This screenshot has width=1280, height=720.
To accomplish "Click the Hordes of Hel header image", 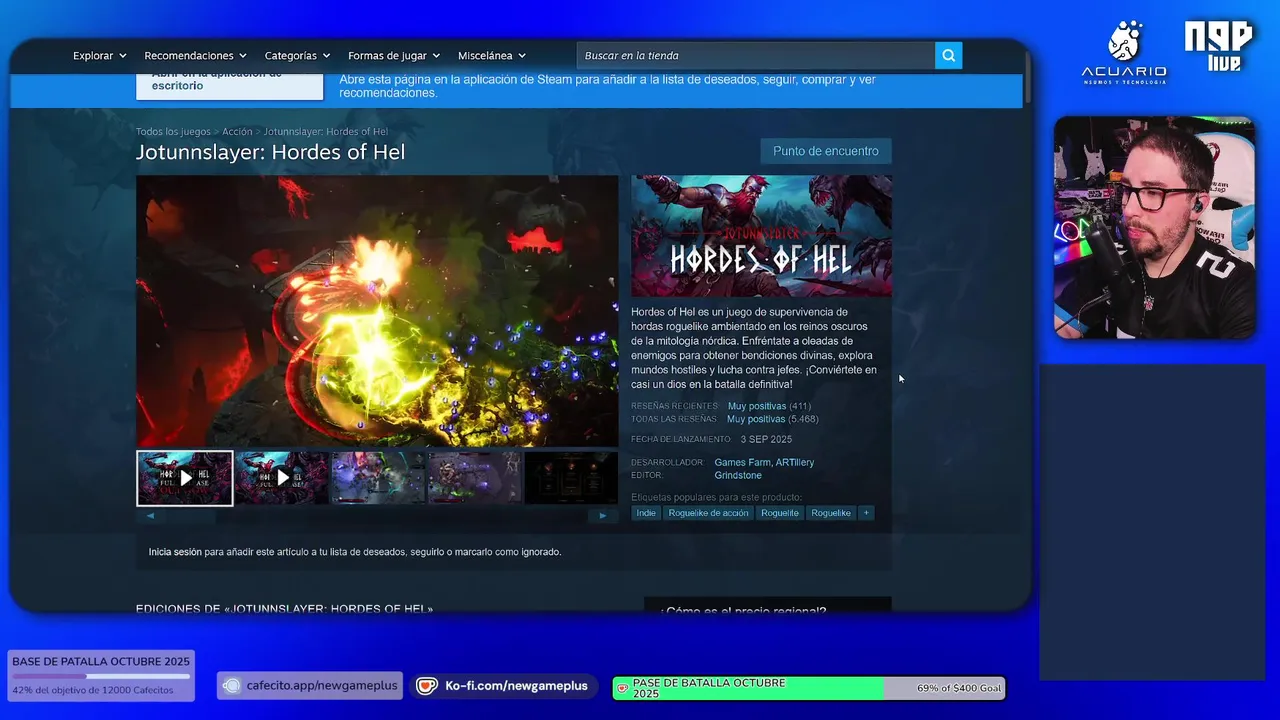I will 761,236.
